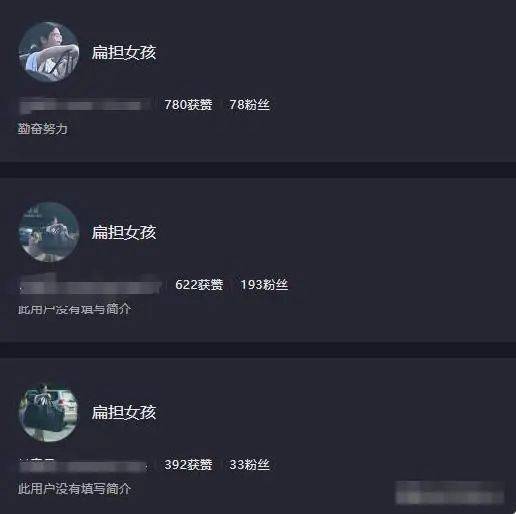
Task: Select the 780获赞 likes count
Action: point(188,105)
